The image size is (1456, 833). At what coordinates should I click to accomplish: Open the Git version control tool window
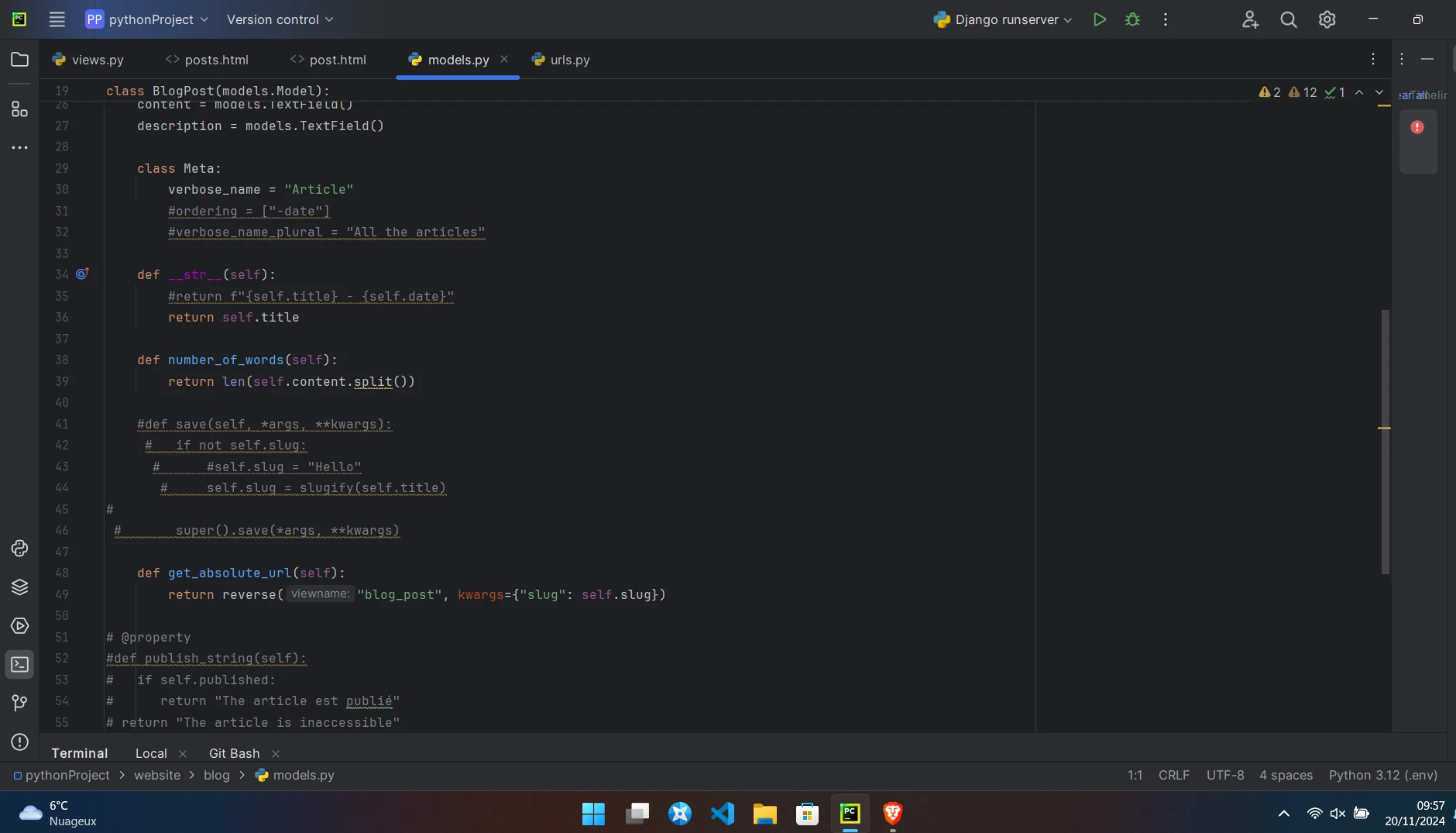tap(19, 703)
